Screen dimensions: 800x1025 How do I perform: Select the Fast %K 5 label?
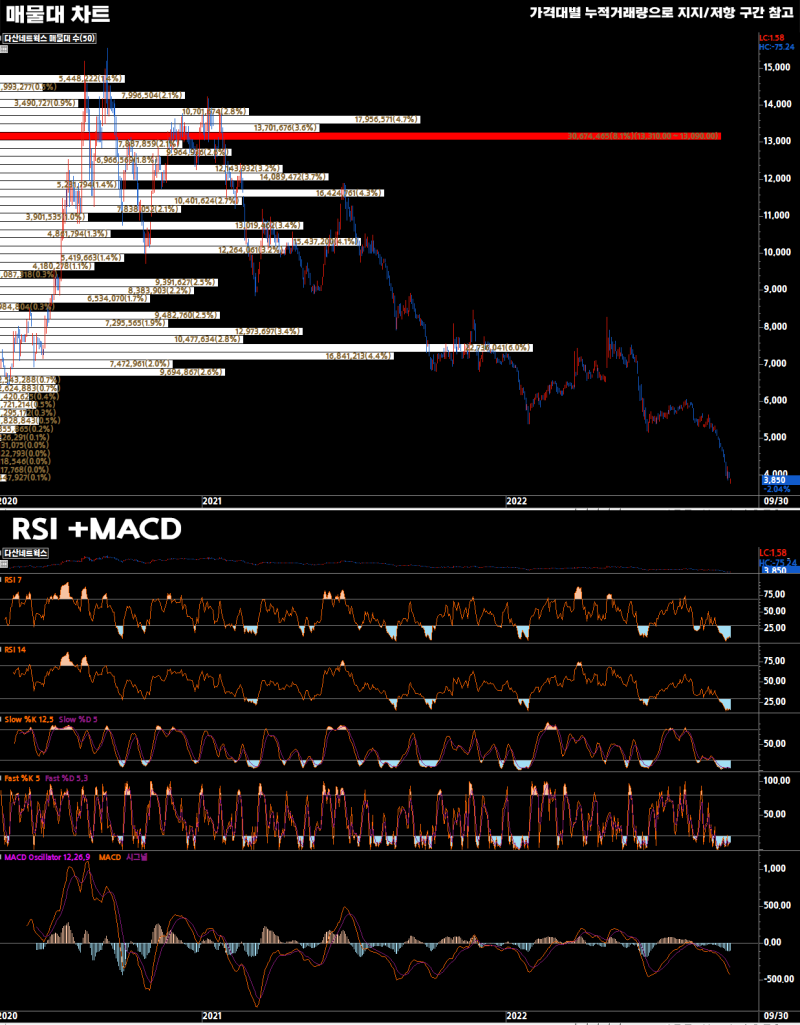coord(22,779)
